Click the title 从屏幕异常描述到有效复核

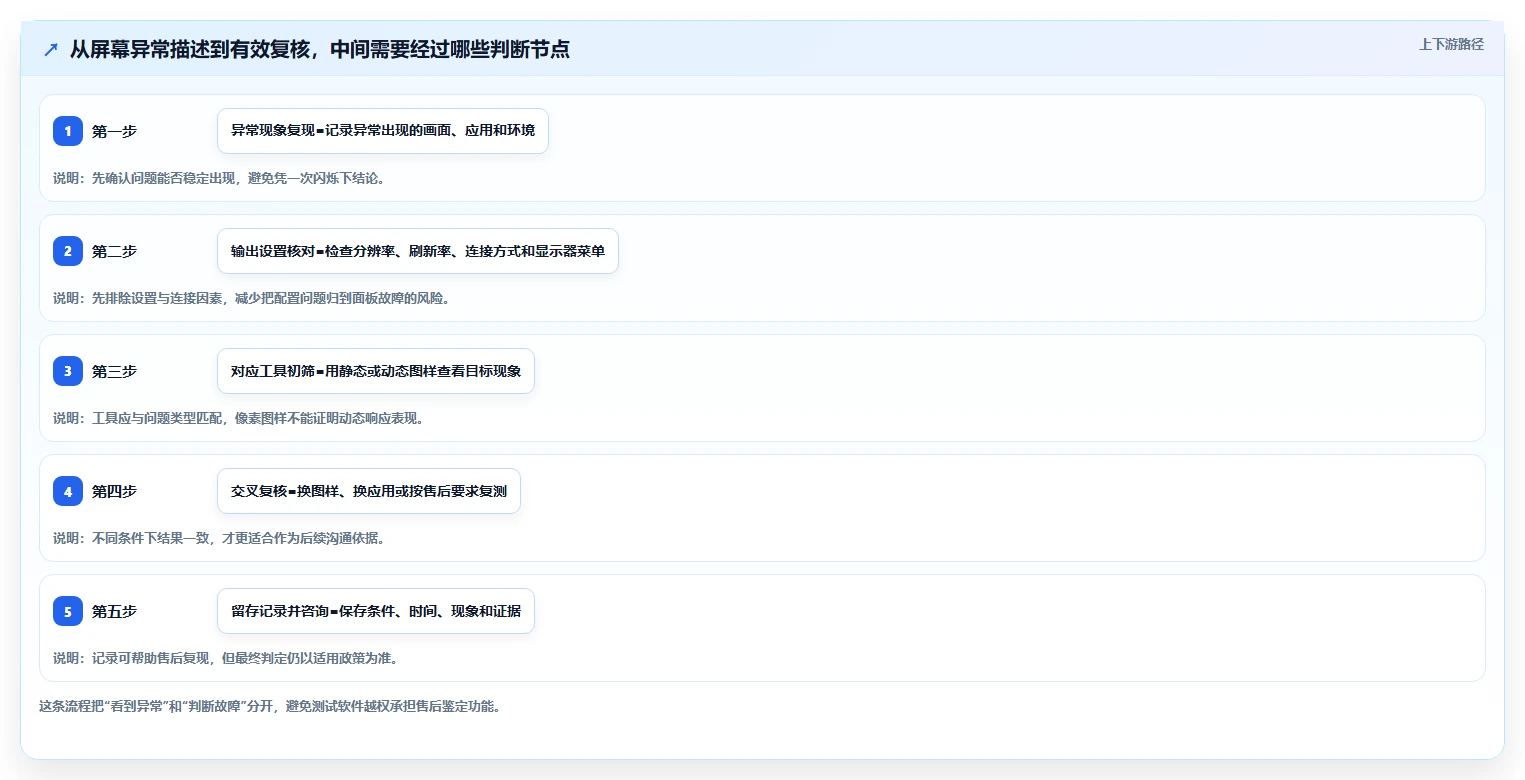tap(320, 49)
